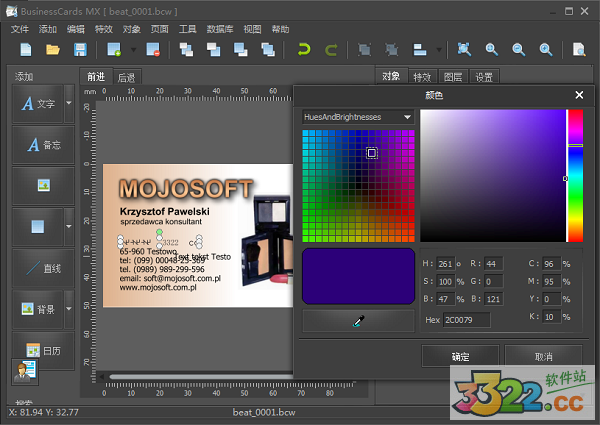Open the 添加 menu
This screenshot has width=600, height=425.
(47, 29)
